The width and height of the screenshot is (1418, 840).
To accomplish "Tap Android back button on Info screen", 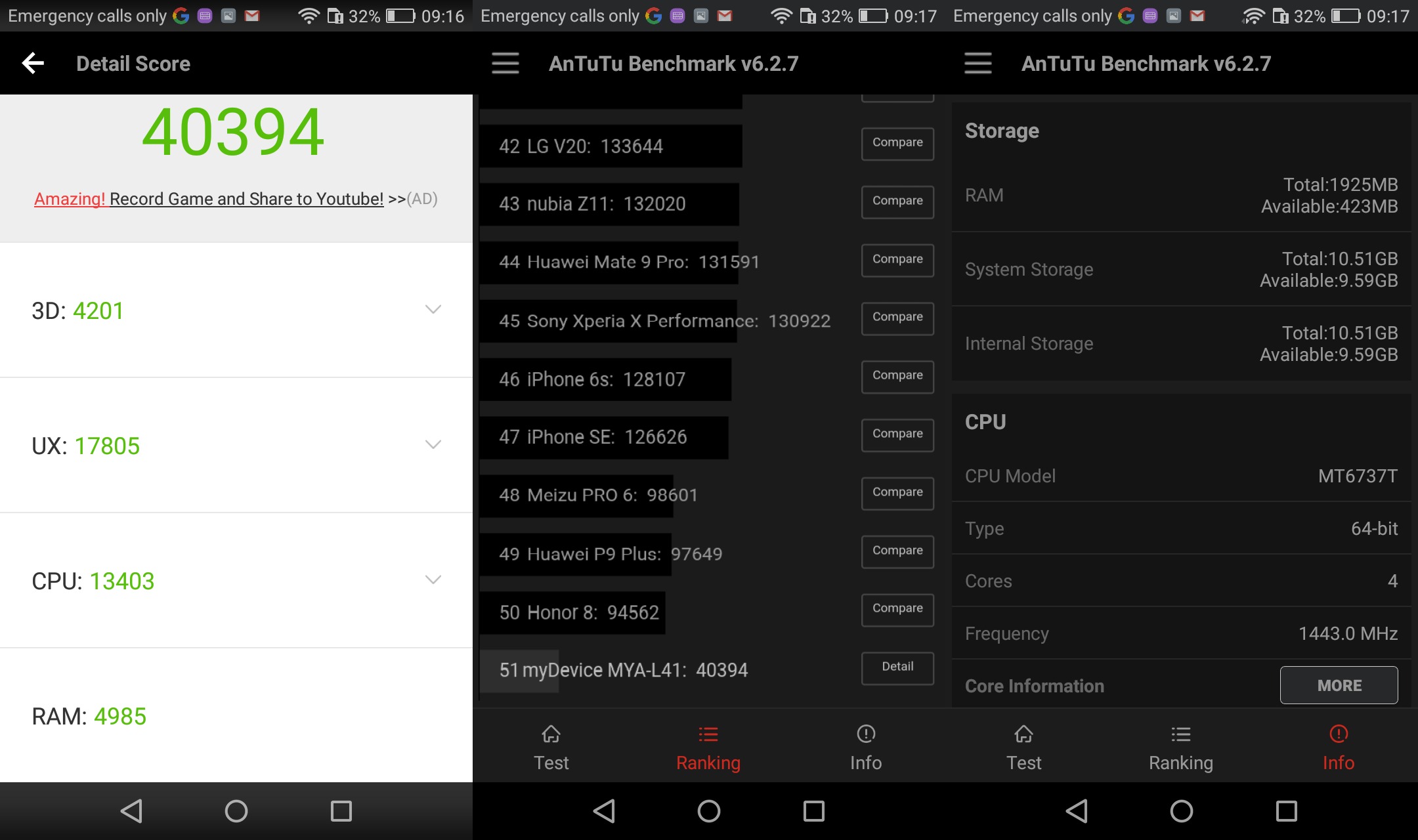I will (1077, 811).
